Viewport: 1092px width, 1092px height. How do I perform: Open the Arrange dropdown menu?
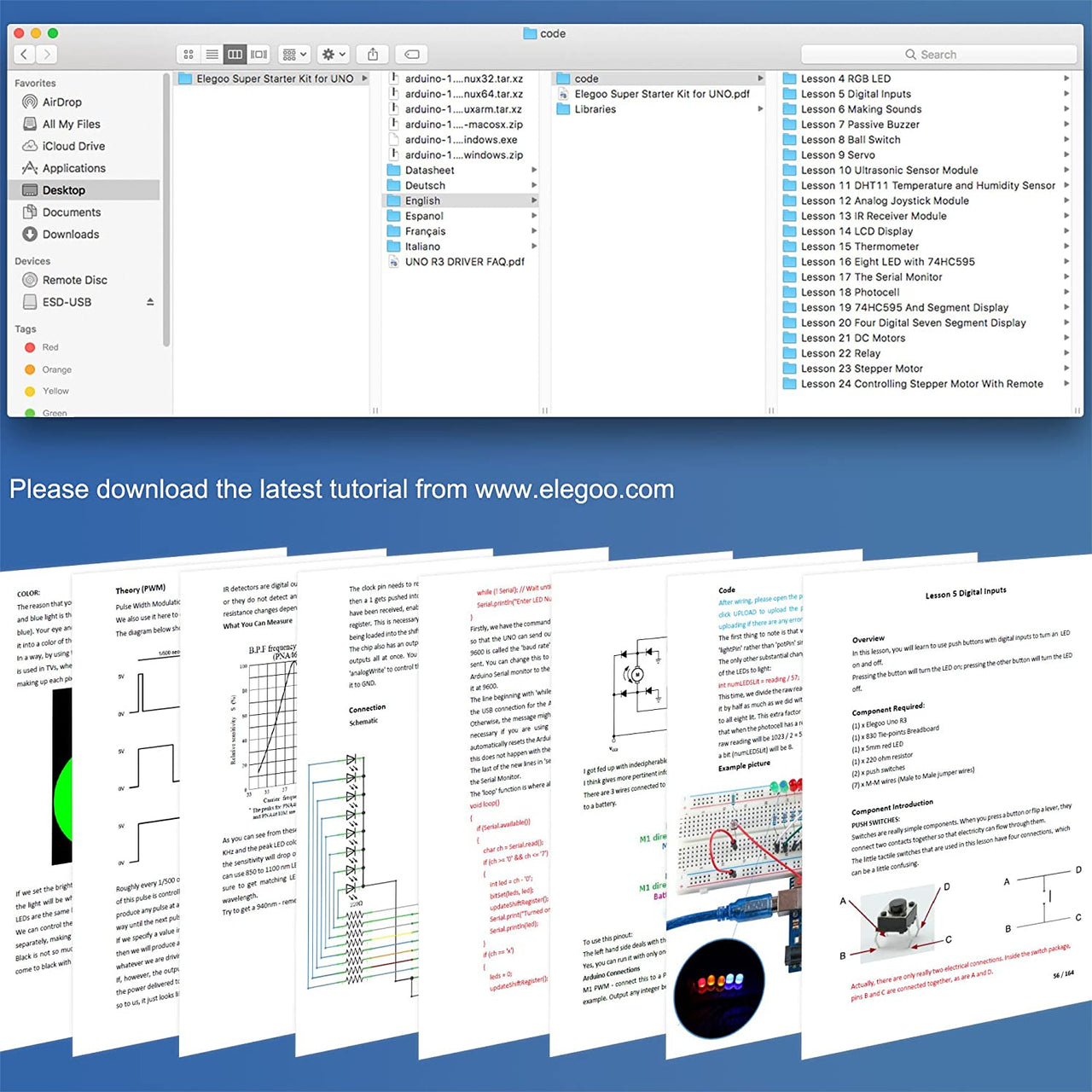[x=293, y=54]
